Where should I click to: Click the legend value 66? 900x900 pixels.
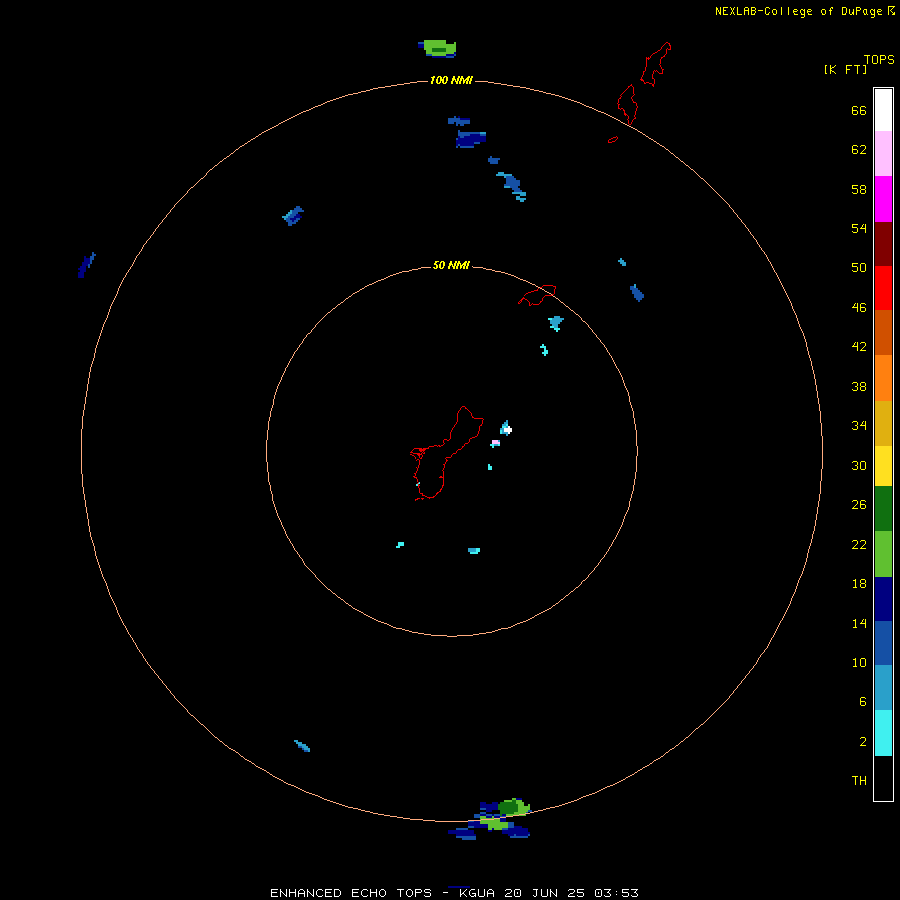tap(859, 110)
